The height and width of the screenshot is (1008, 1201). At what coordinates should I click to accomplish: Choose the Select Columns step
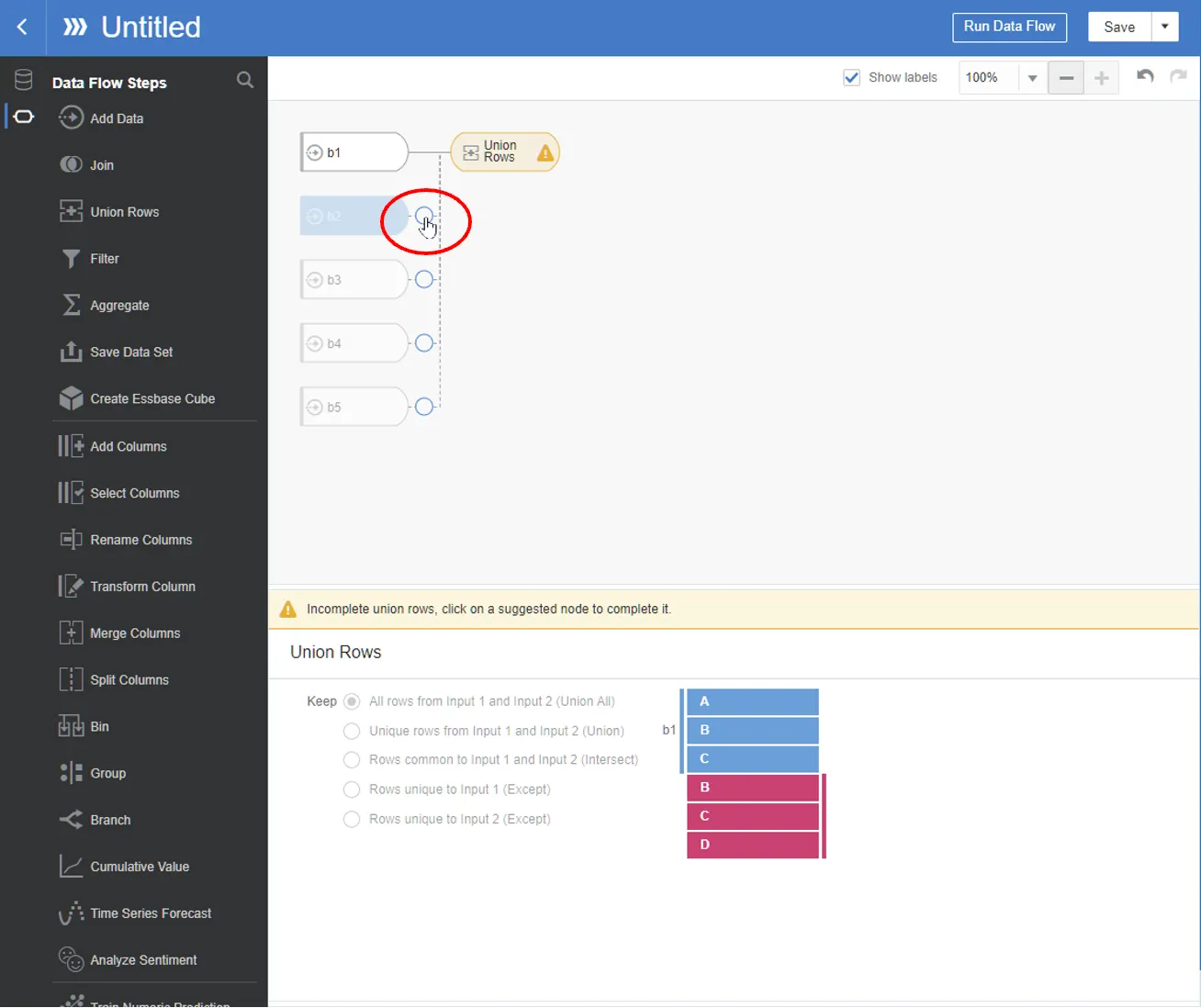pos(118,493)
